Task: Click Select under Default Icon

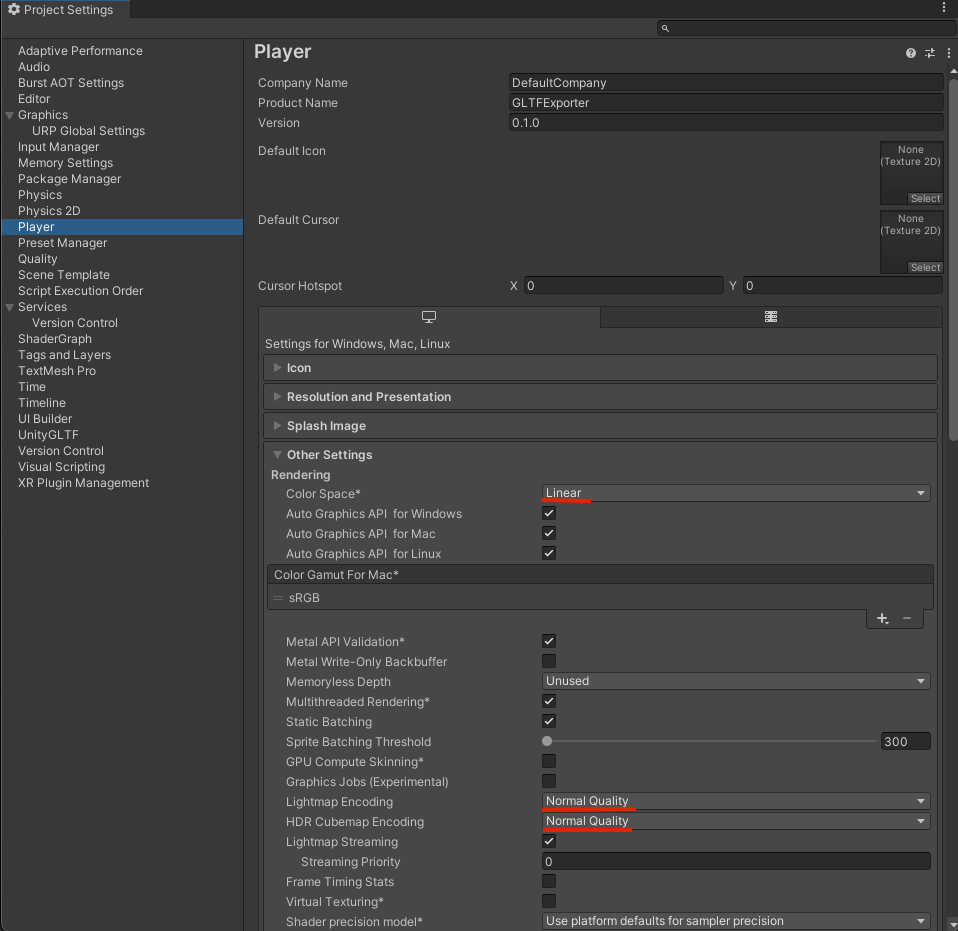Action: pos(925,199)
